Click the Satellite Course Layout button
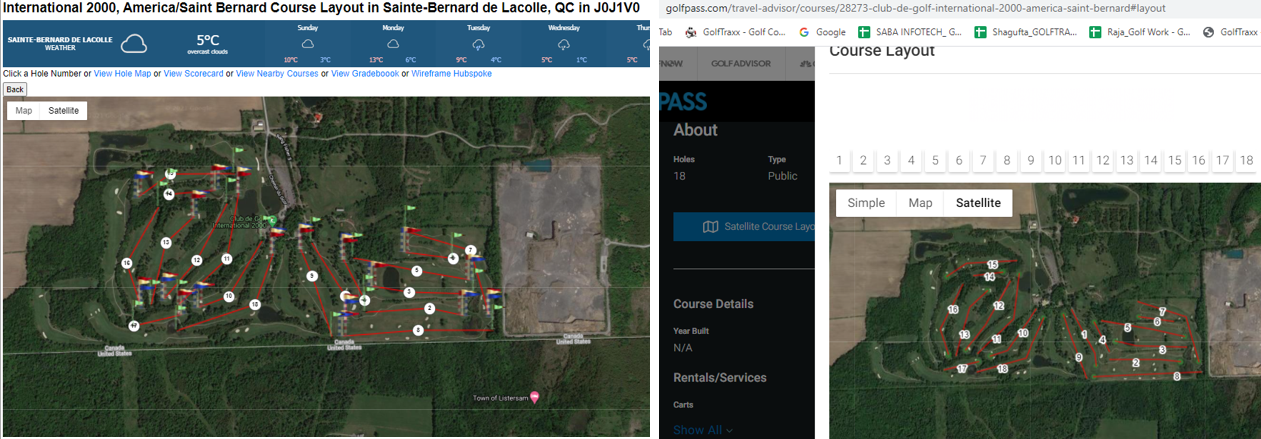Image resolution: width=1261 pixels, height=439 pixels. (x=745, y=227)
